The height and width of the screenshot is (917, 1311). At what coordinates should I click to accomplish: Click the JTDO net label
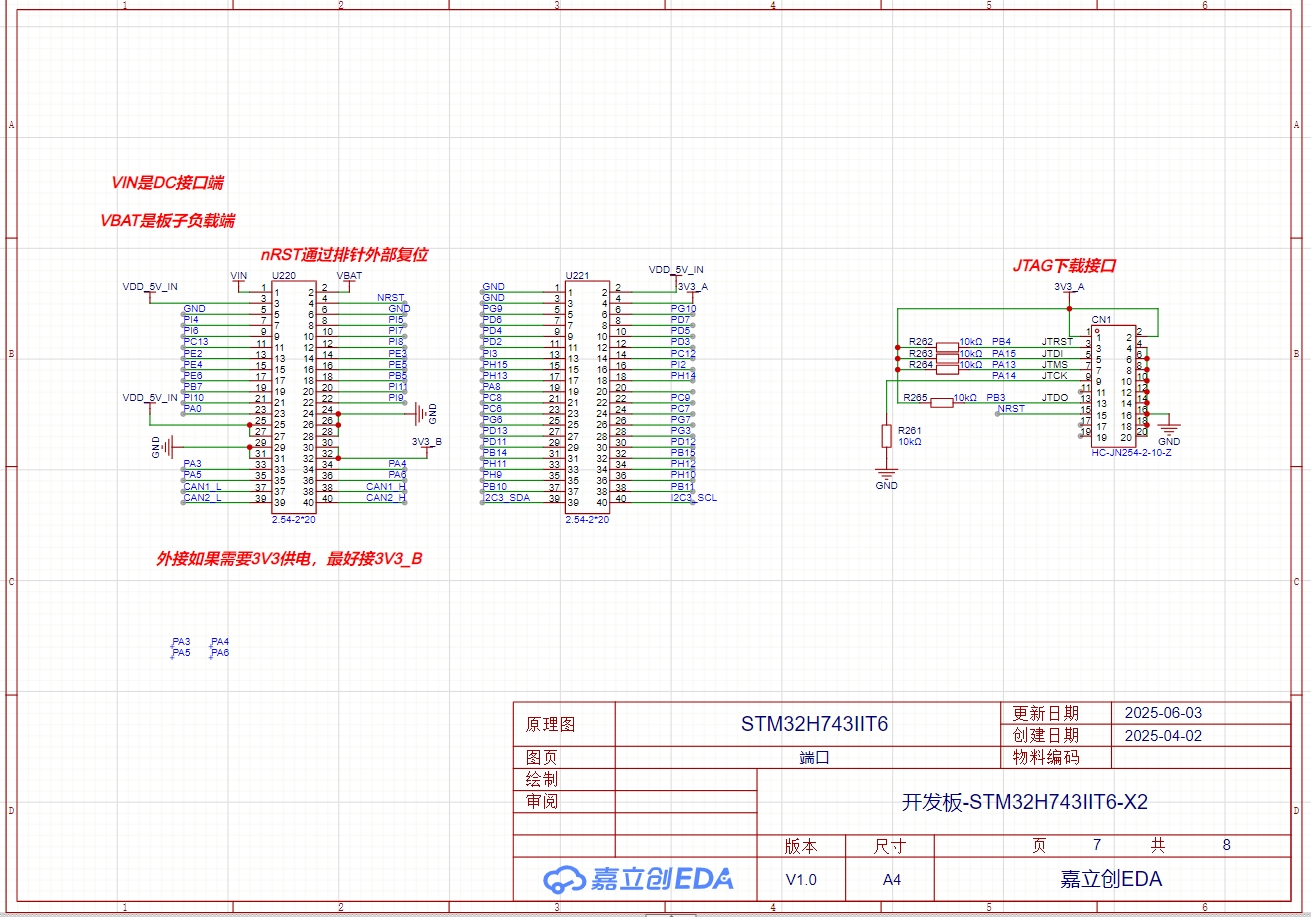coord(1055,397)
